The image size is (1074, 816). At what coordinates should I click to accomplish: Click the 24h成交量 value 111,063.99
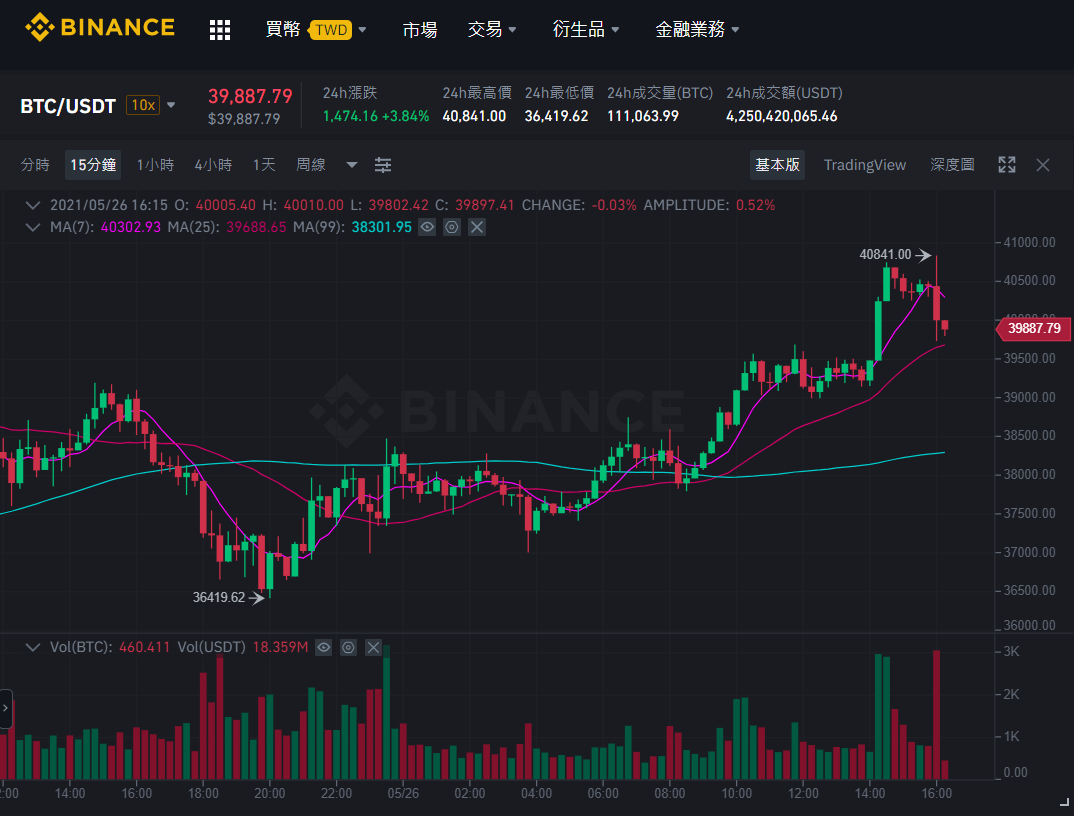[x=642, y=116]
